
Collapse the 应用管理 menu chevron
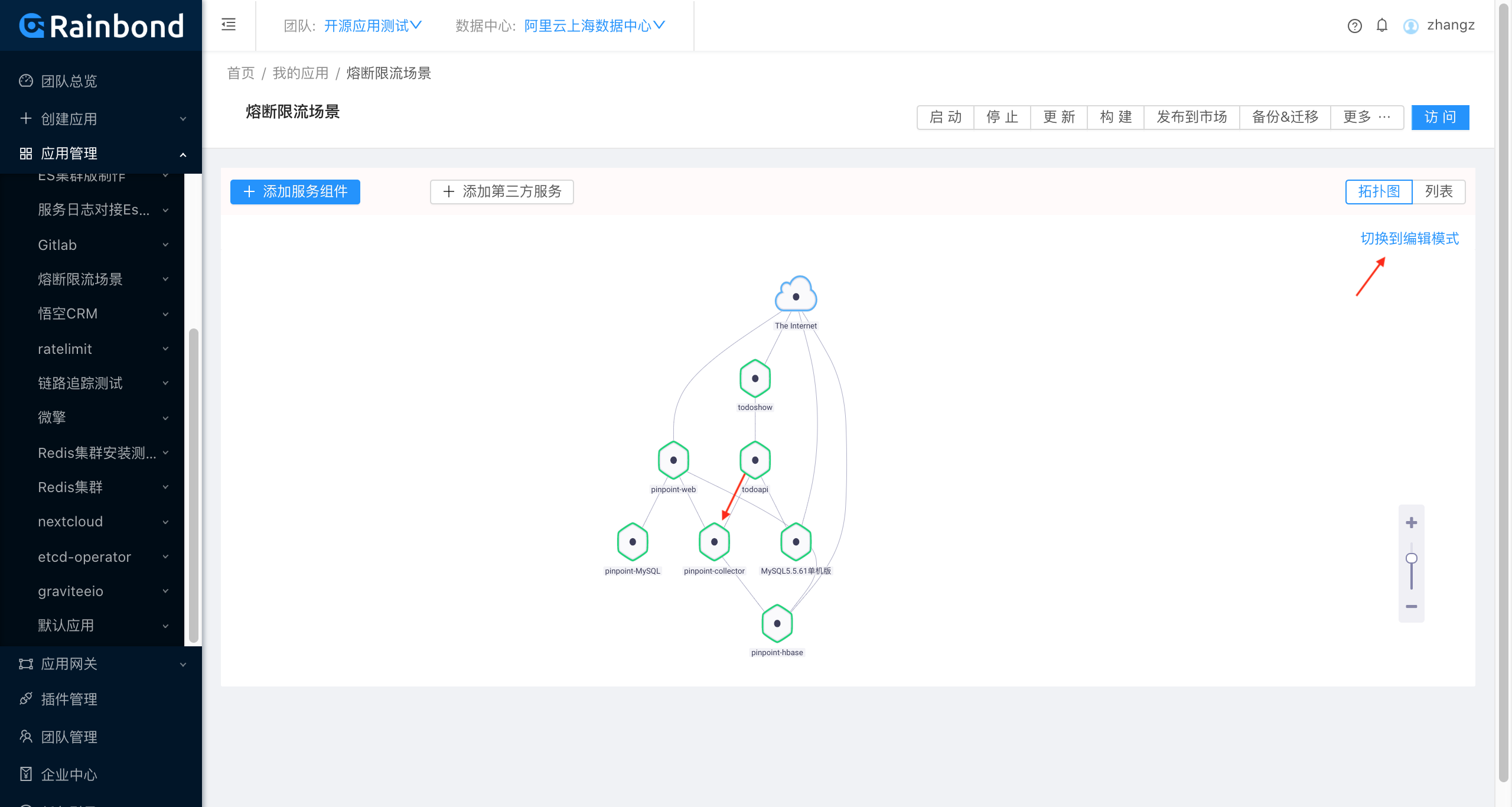point(183,154)
